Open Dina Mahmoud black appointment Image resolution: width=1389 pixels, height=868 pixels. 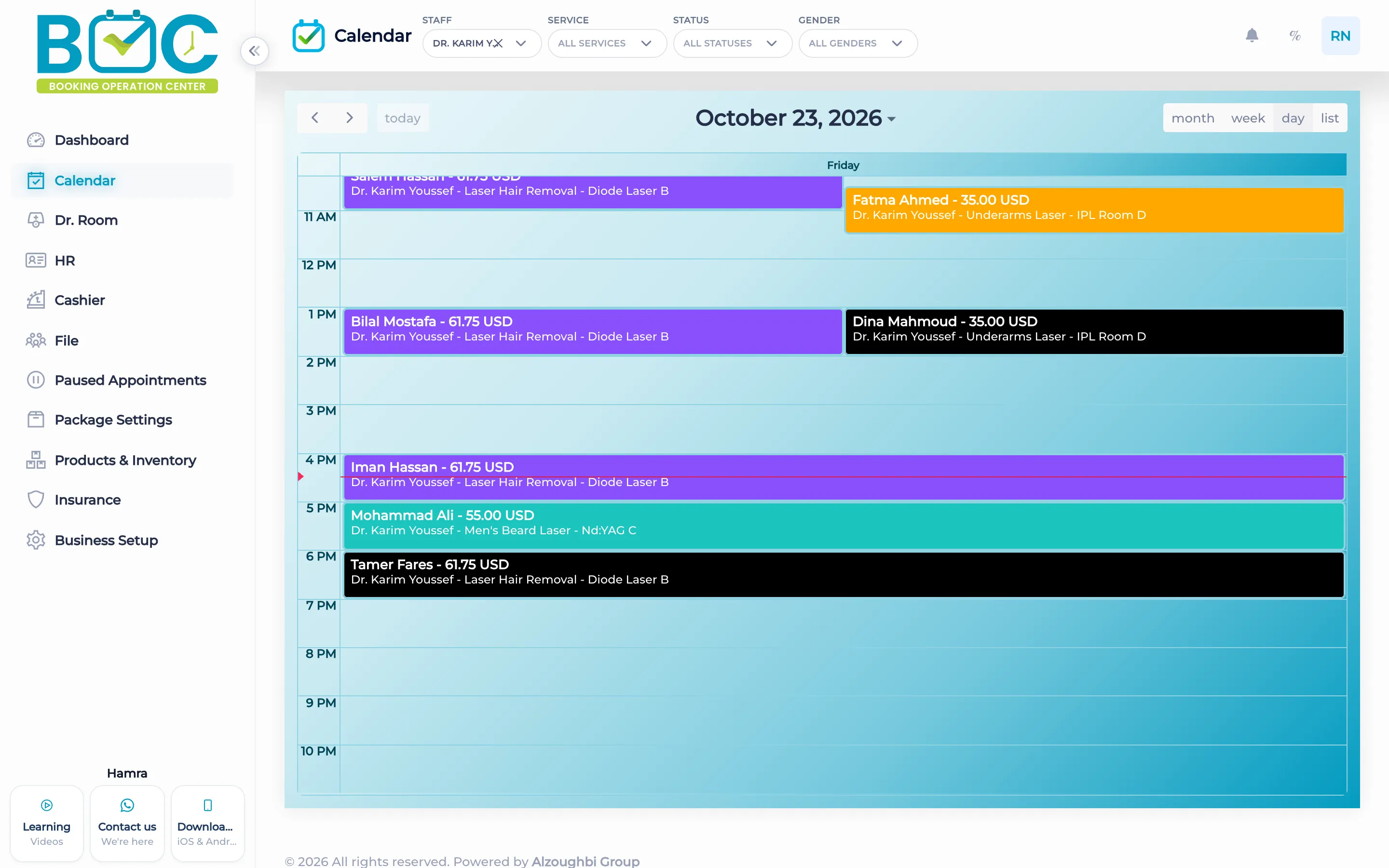click(x=1094, y=331)
